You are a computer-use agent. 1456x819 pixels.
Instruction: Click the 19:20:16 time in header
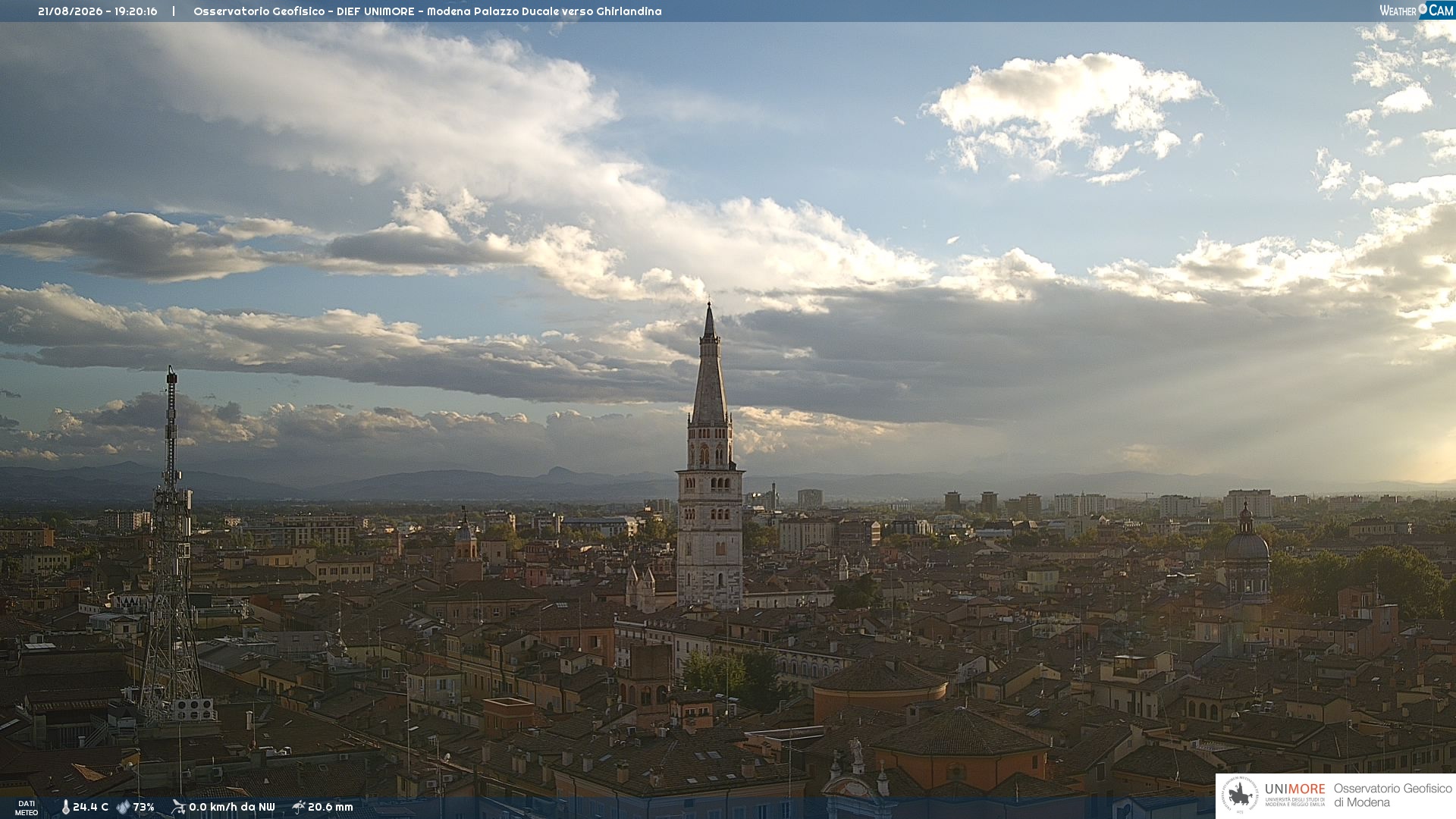136,11
